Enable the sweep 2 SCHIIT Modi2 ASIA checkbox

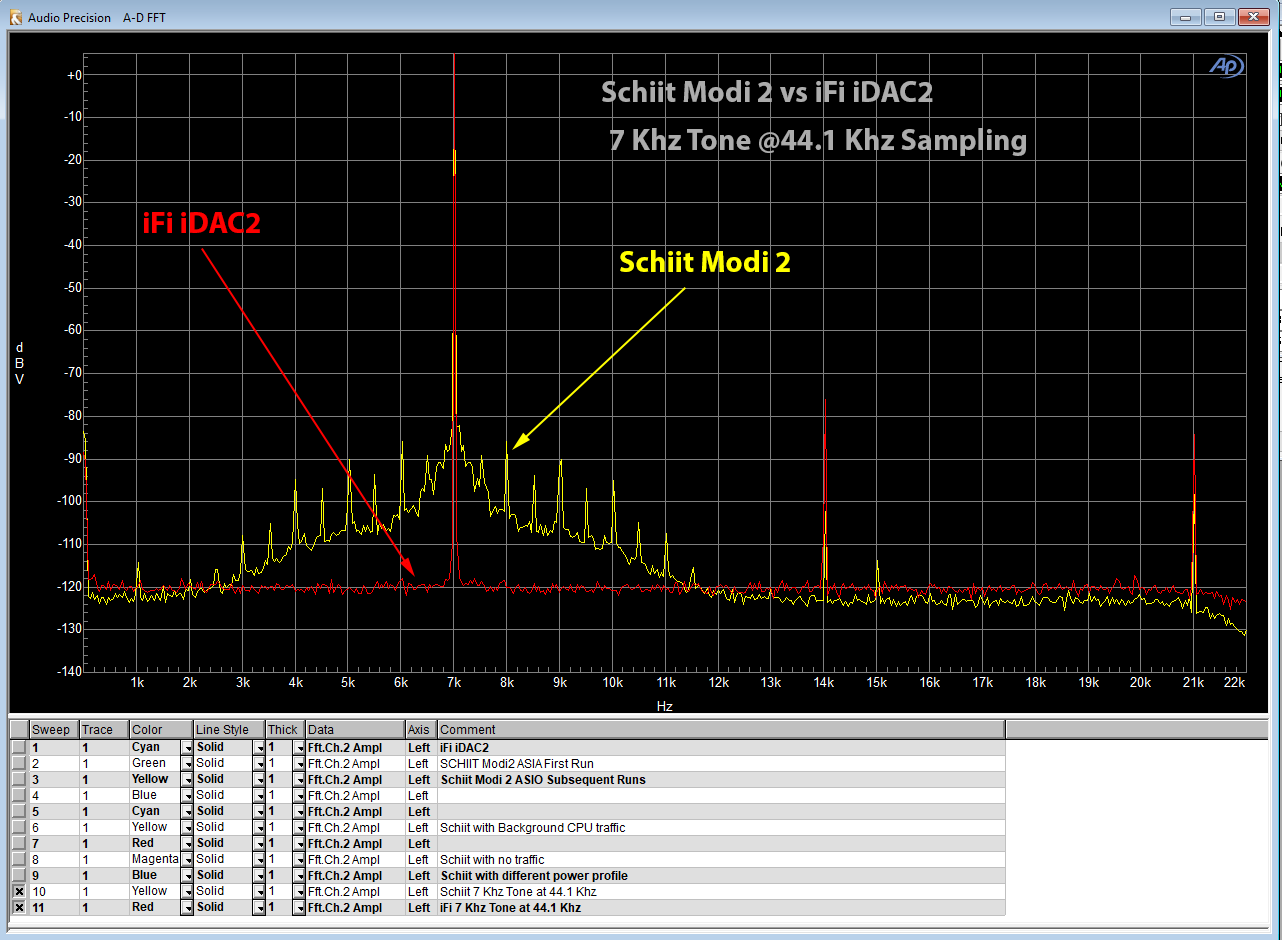(19, 763)
